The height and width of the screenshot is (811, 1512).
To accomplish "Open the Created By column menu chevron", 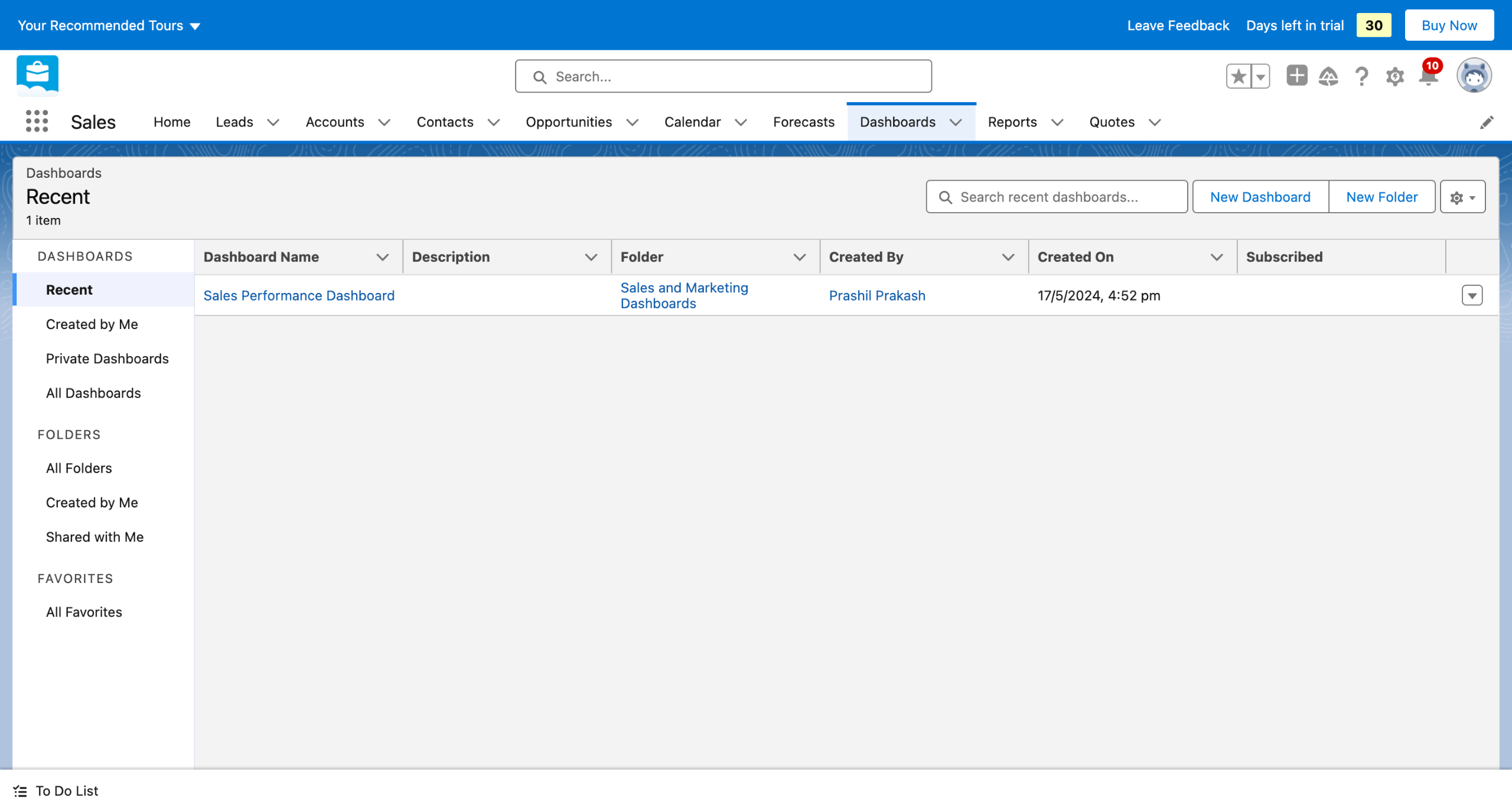I will 1008,257.
